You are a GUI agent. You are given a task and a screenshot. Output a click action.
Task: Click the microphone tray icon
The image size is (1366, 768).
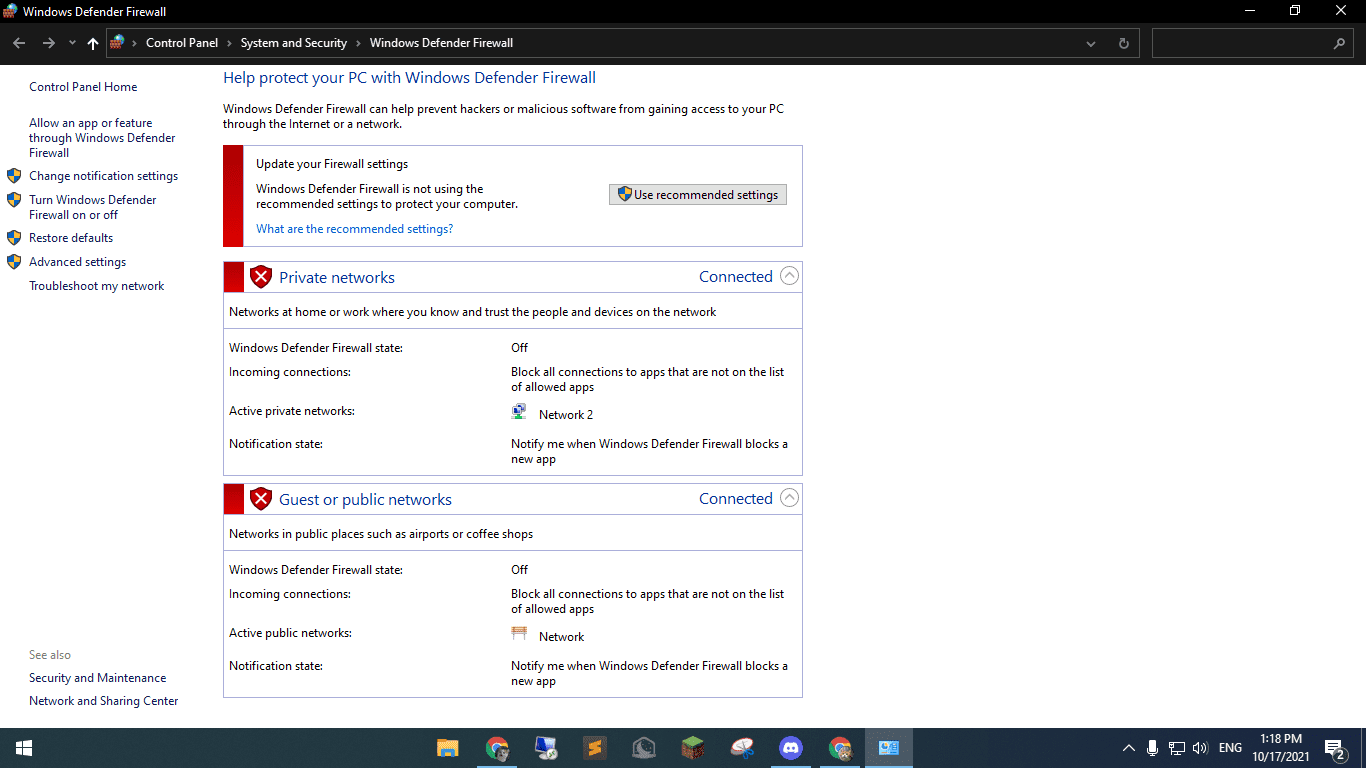1153,748
